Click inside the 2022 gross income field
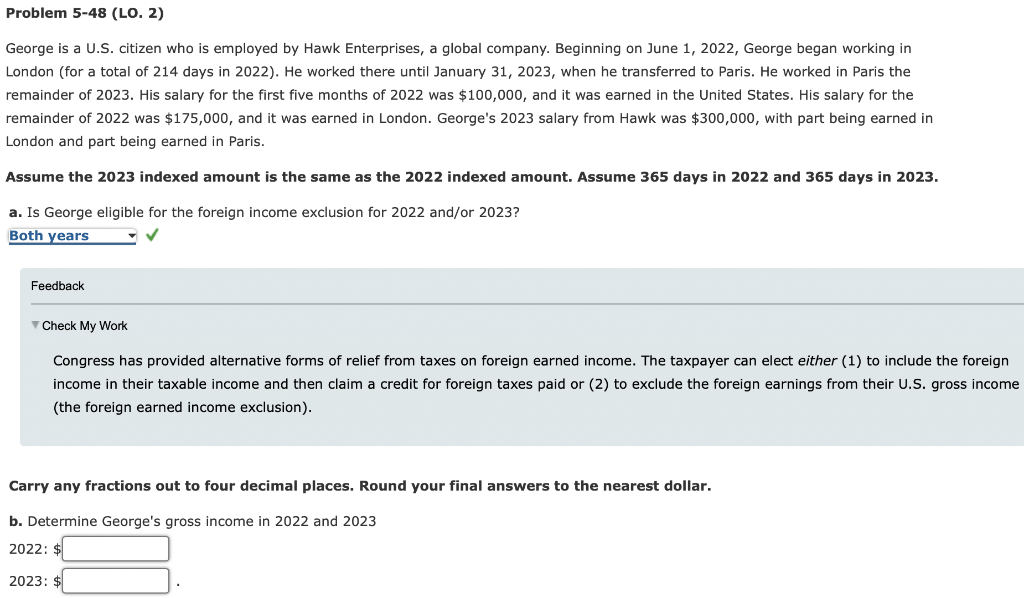The height and width of the screenshot is (598, 1024). 115,548
